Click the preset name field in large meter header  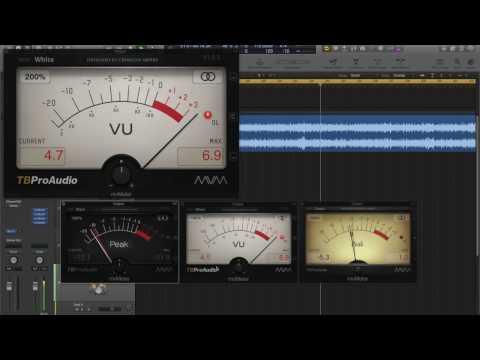click(x=123, y=60)
